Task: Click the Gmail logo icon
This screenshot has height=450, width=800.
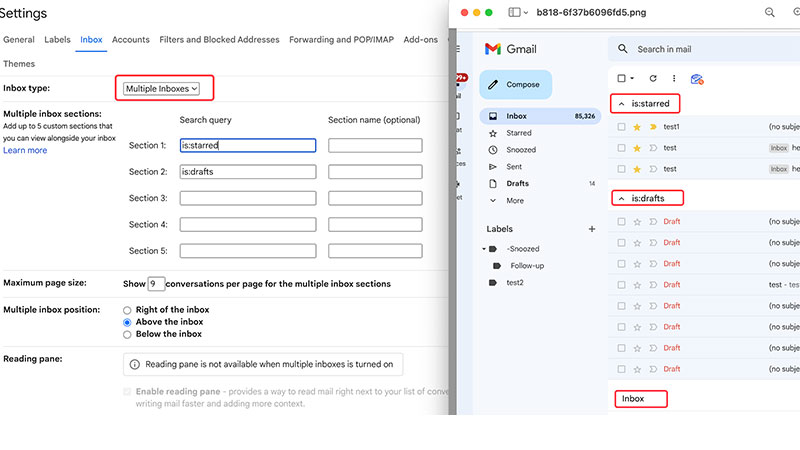Action: pyautogui.click(x=493, y=49)
